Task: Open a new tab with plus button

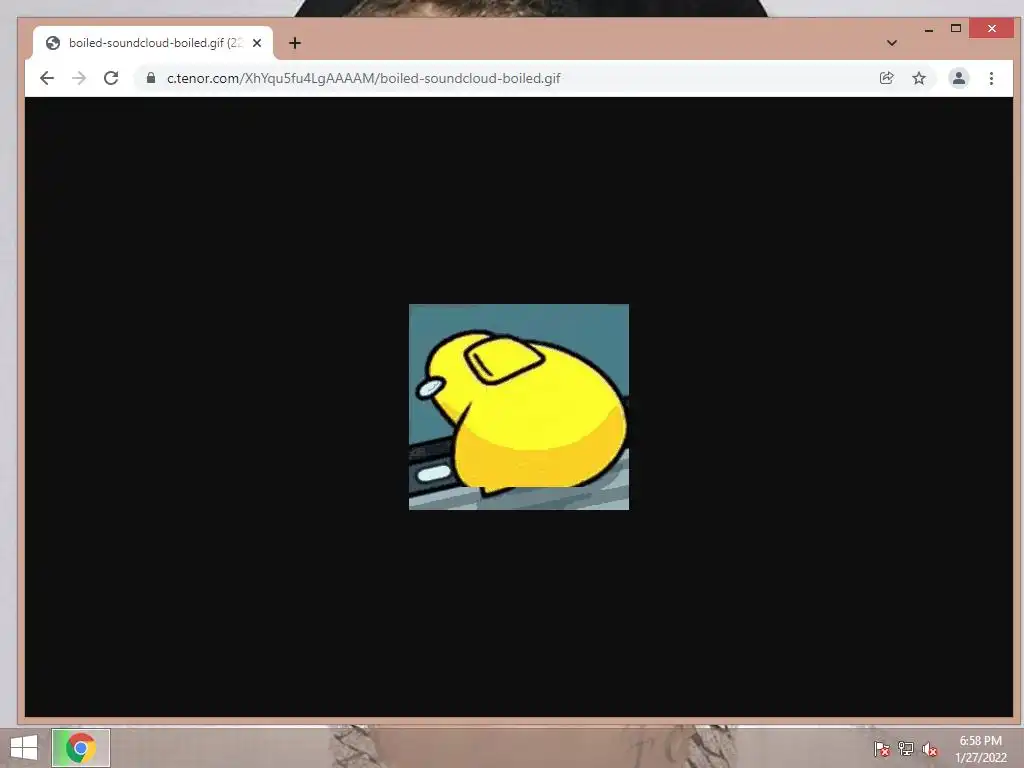Action: (295, 43)
